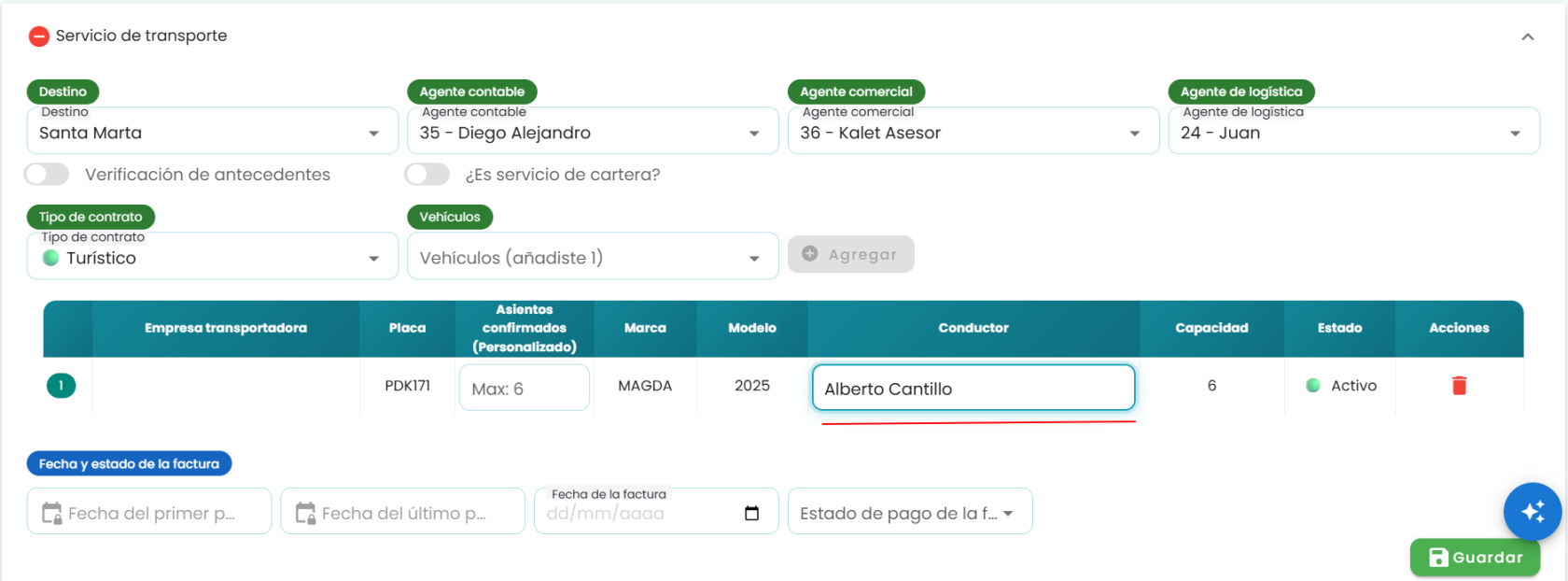Click the Asientos confirmados Max: 6 field

click(x=525, y=388)
